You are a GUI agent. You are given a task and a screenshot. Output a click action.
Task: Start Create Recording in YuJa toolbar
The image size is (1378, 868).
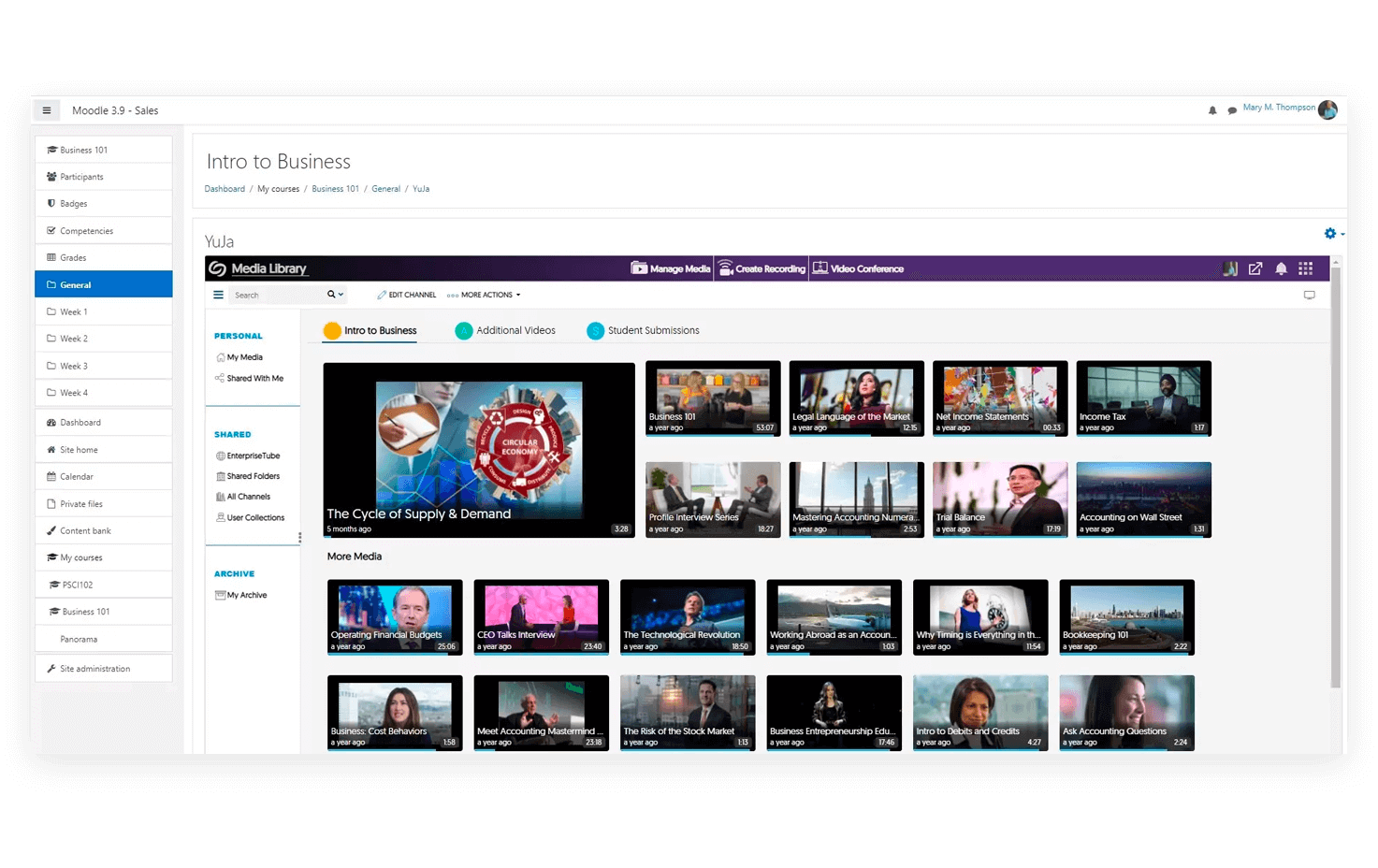pos(762,268)
